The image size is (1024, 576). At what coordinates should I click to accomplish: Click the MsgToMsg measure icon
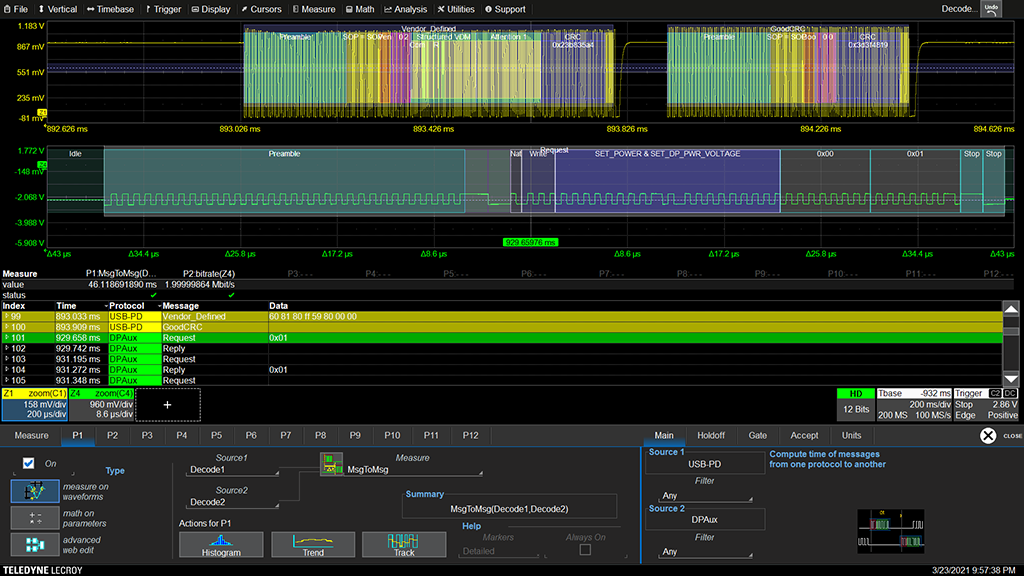pyautogui.click(x=330, y=463)
